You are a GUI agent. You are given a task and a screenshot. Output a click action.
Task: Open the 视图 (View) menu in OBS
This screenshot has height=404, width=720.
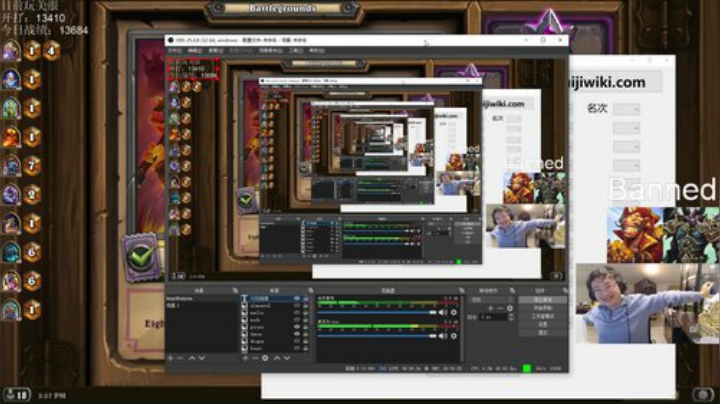(x=216, y=50)
